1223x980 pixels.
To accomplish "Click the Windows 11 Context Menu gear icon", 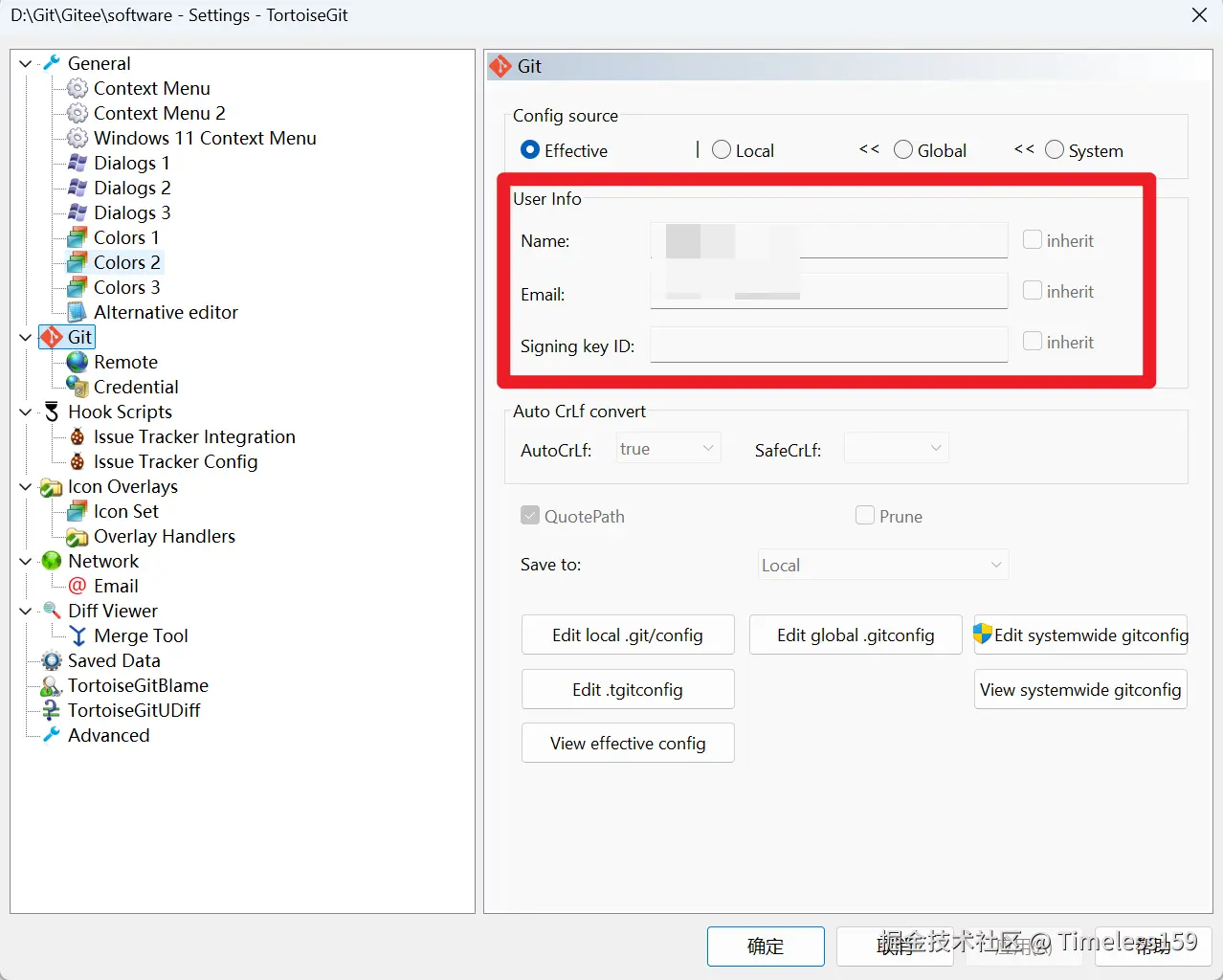I will (x=78, y=138).
